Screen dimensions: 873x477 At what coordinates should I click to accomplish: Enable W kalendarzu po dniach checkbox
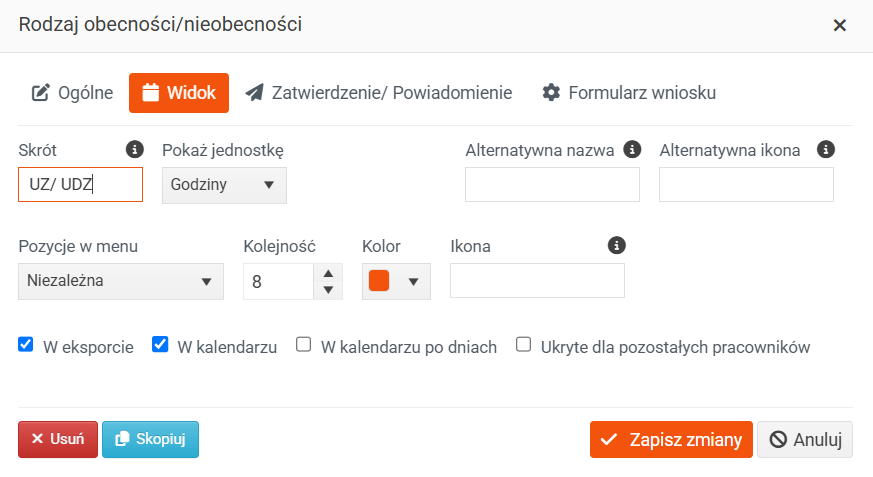pyautogui.click(x=303, y=345)
